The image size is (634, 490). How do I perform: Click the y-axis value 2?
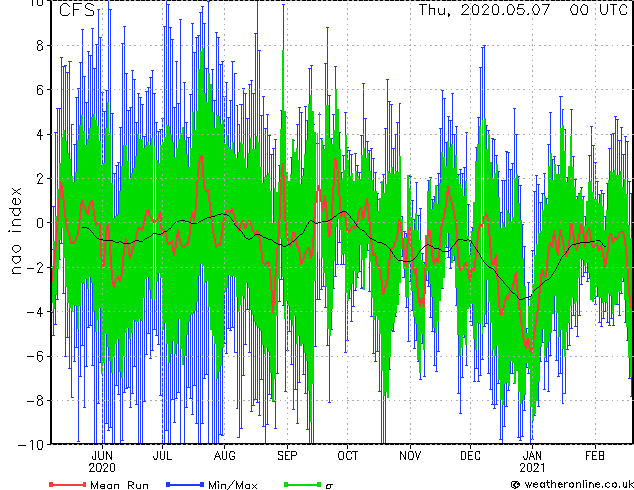point(40,179)
